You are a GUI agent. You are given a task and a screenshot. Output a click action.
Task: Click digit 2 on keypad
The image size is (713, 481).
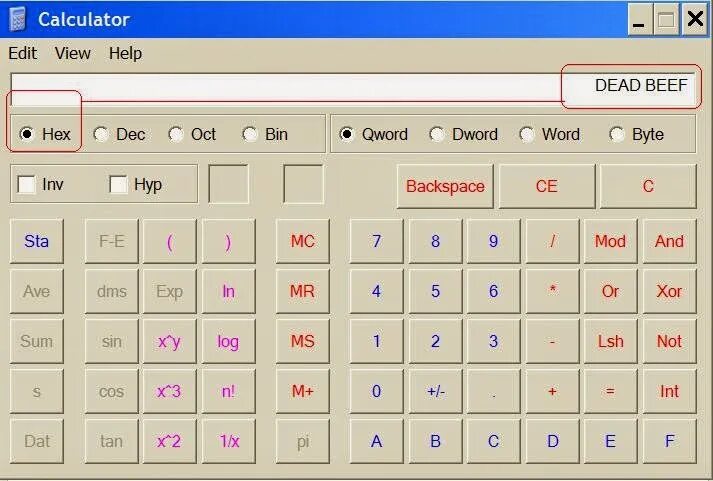(435, 341)
